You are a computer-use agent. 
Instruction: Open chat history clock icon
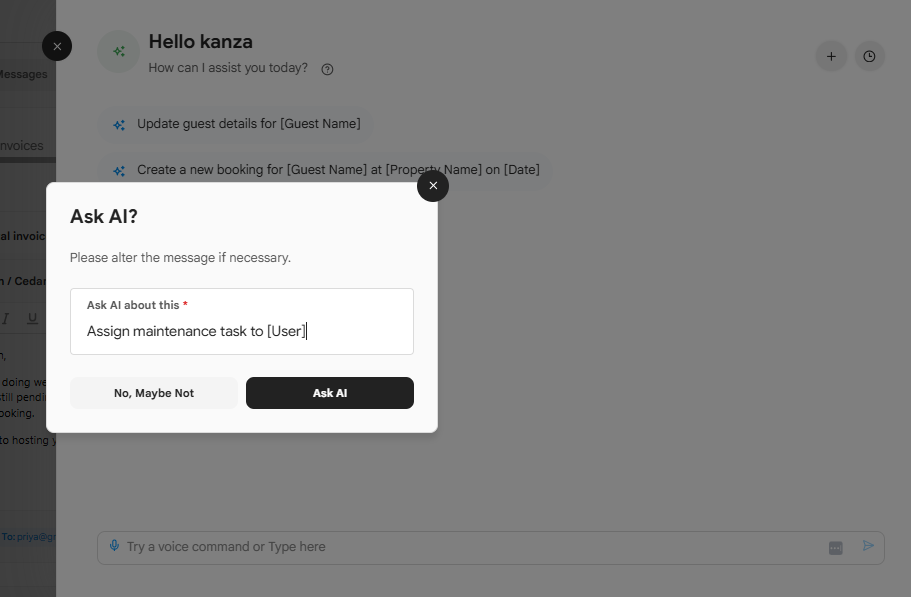pos(869,56)
